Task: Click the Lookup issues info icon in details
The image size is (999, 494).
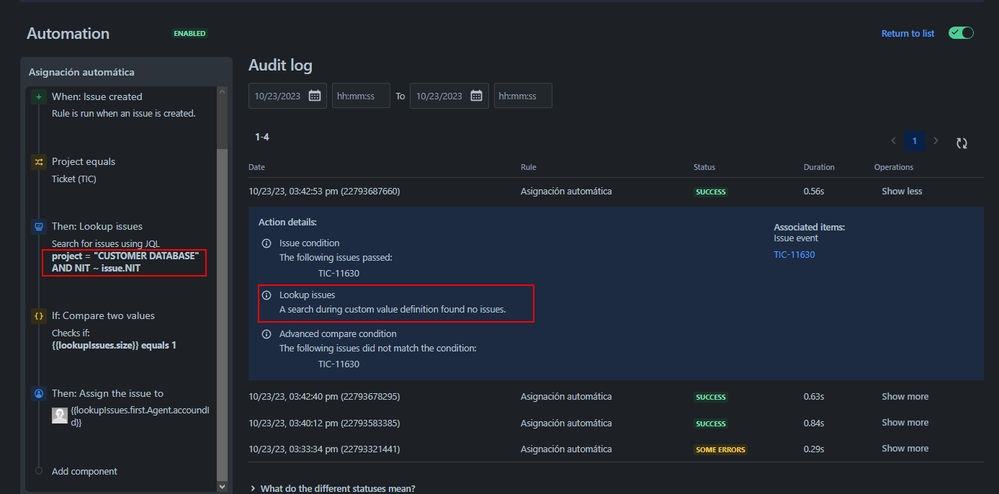Action: pyautogui.click(x=266, y=296)
